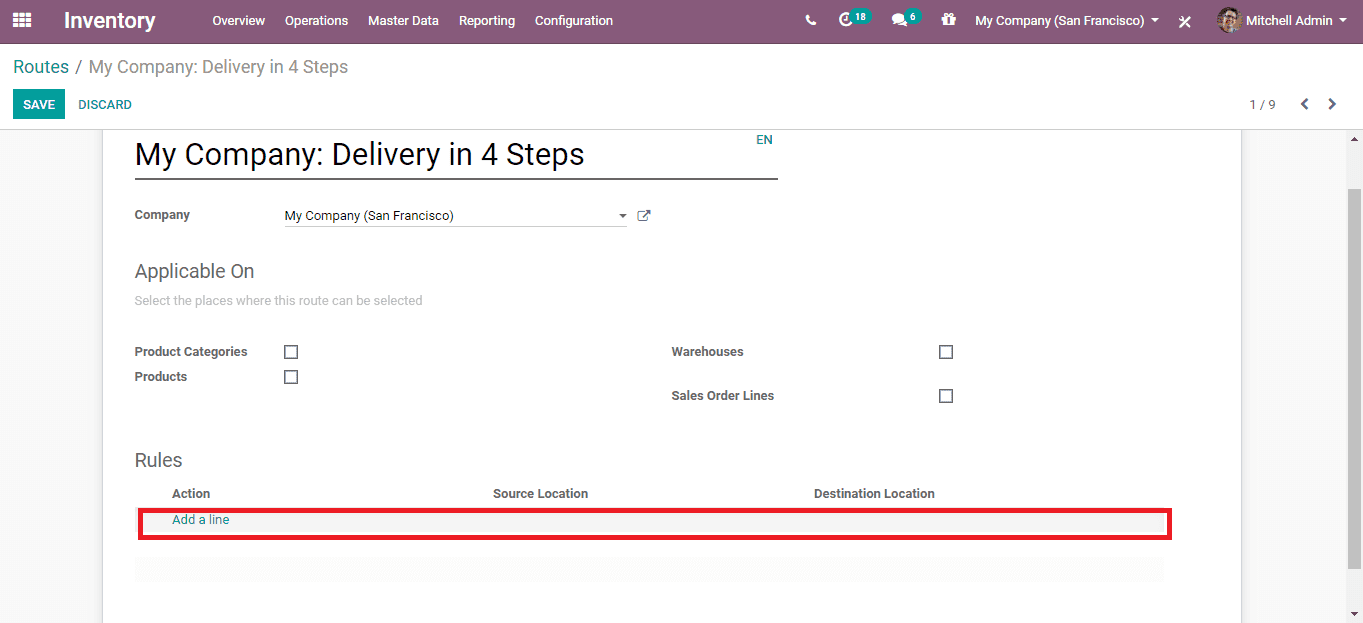Click the Destination Location column header
1363x623 pixels.
874,494
